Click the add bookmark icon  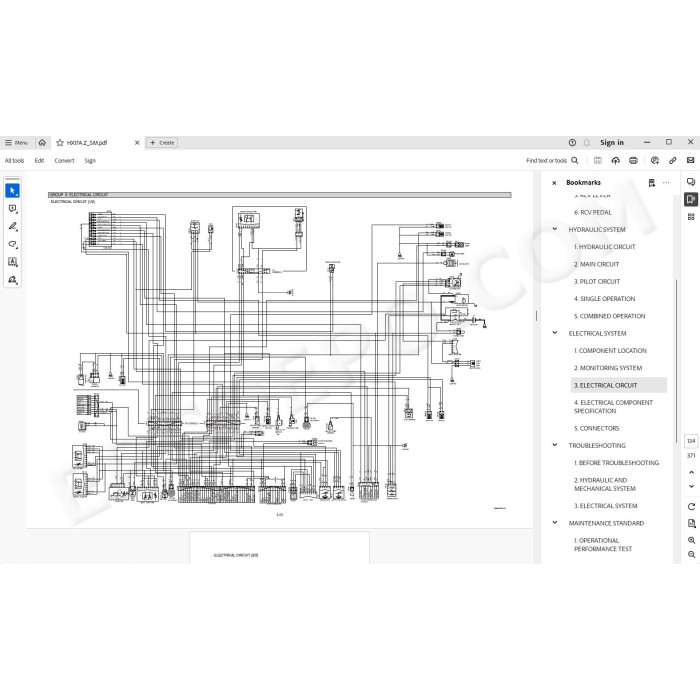click(x=652, y=183)
